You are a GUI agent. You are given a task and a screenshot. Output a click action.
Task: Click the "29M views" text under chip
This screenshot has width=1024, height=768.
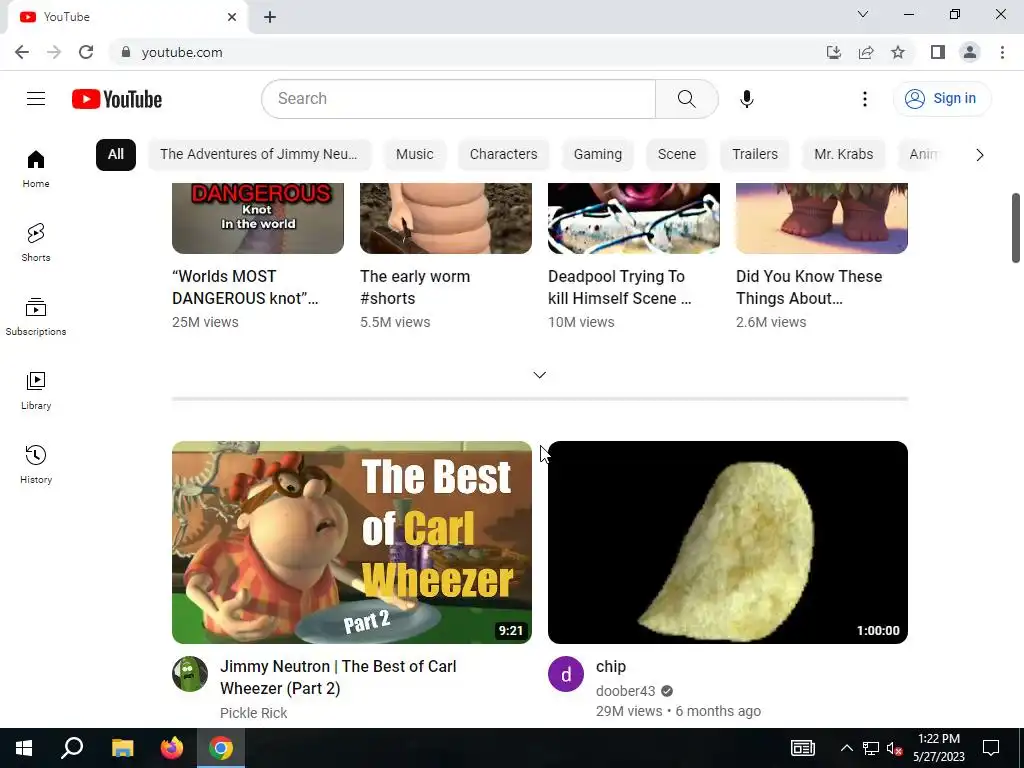click(629, 711)
